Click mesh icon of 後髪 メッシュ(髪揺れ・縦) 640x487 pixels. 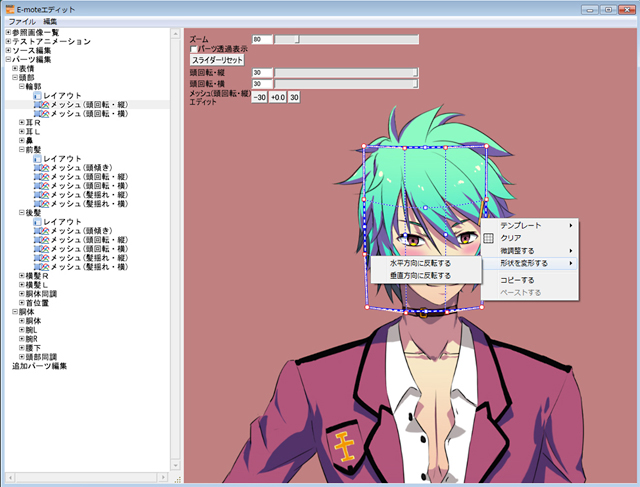(x=41, y=258)
